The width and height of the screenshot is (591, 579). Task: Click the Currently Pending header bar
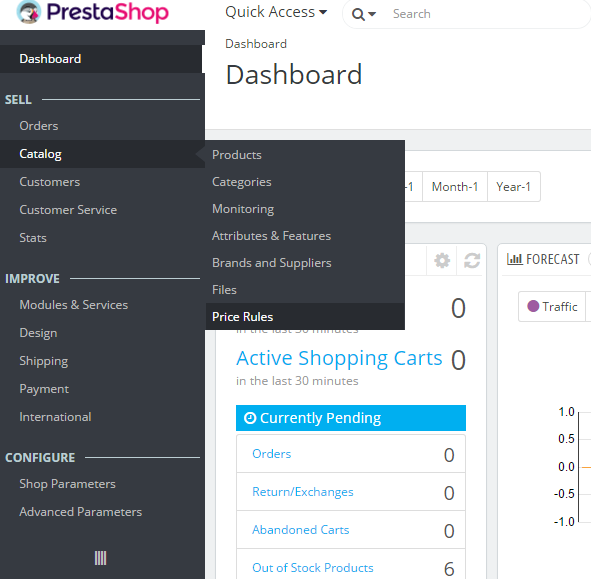click(351, 418)
